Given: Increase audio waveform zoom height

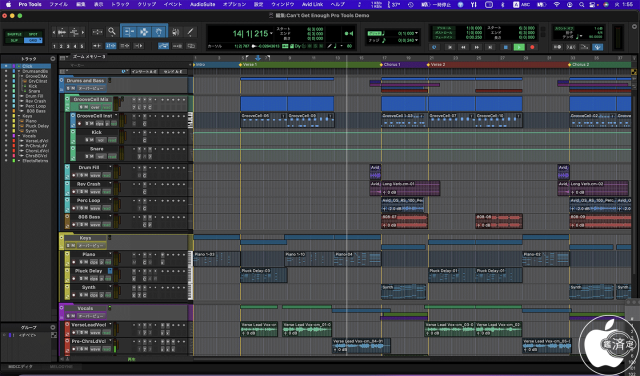Looking at the screenshot, I should [x=62, y=31].
